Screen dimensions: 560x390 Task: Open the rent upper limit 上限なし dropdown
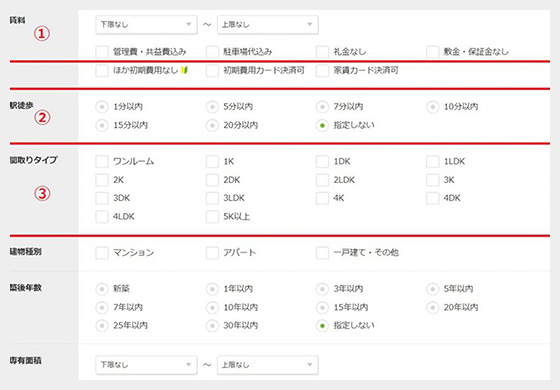(268, 25)
